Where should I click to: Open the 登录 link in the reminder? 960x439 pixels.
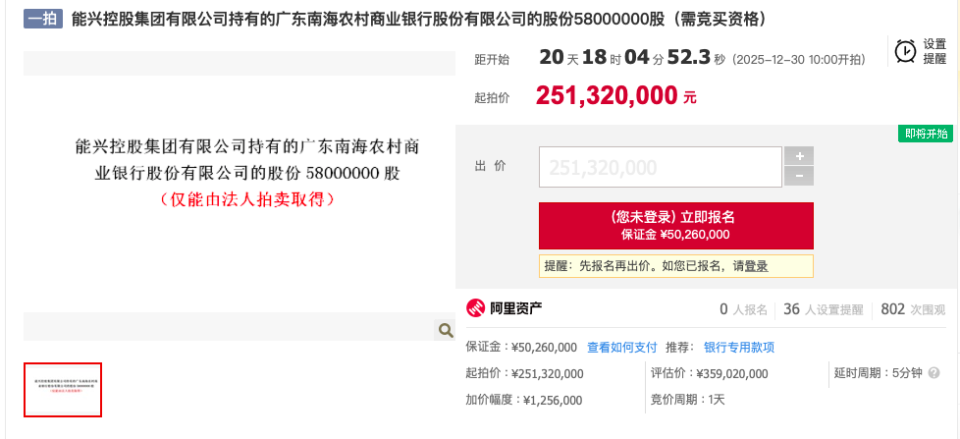(756, 266)
